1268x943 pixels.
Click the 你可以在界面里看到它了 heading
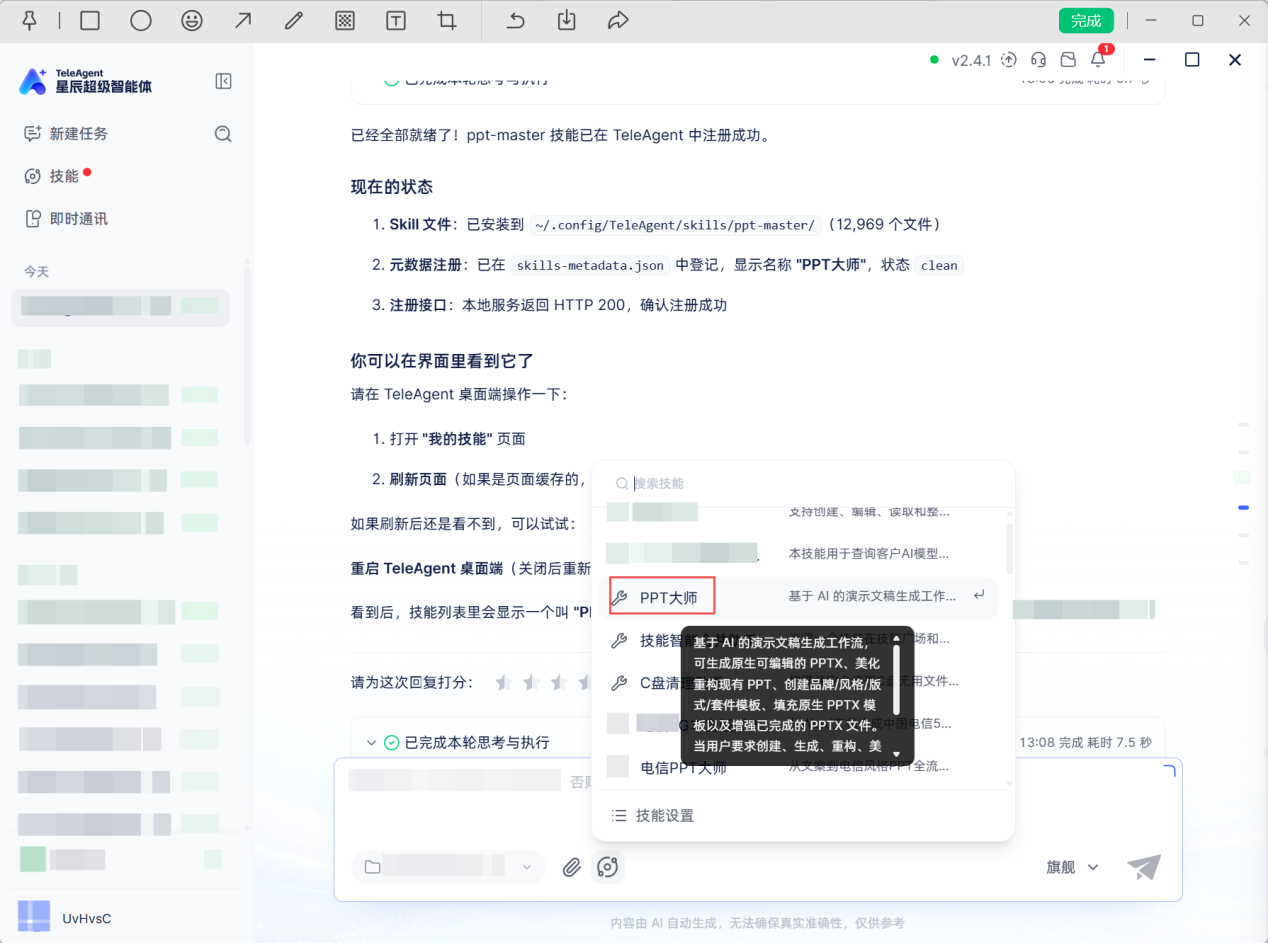point(443,360)
